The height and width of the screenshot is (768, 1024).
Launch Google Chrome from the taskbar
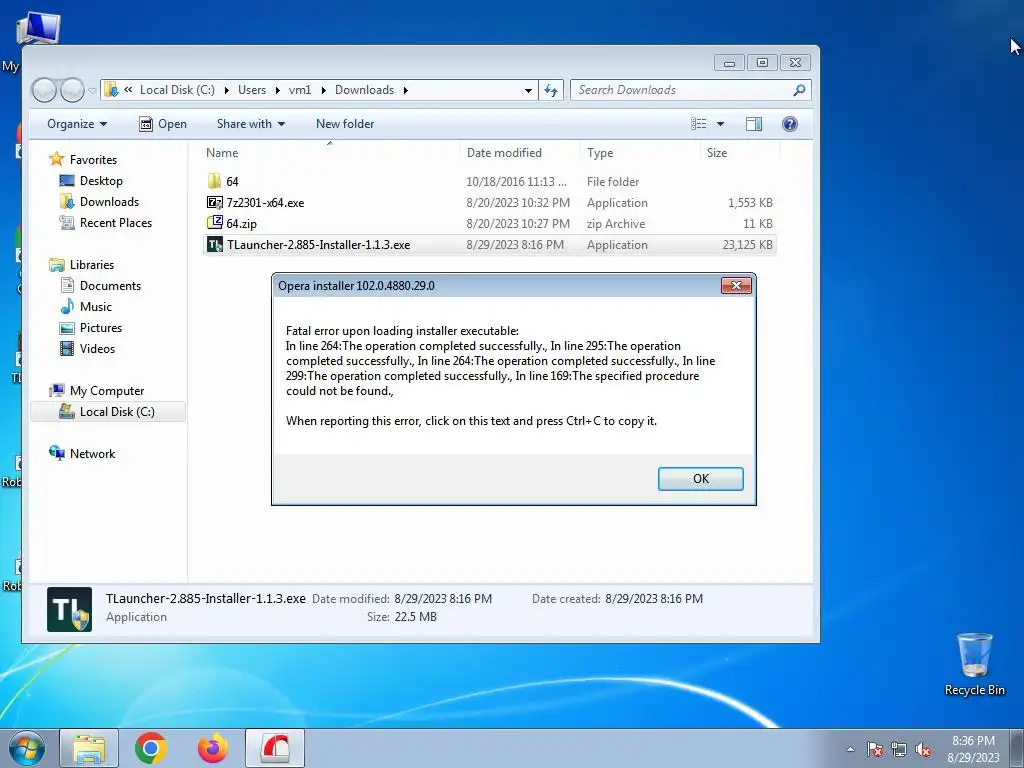[x=151, y=748]
